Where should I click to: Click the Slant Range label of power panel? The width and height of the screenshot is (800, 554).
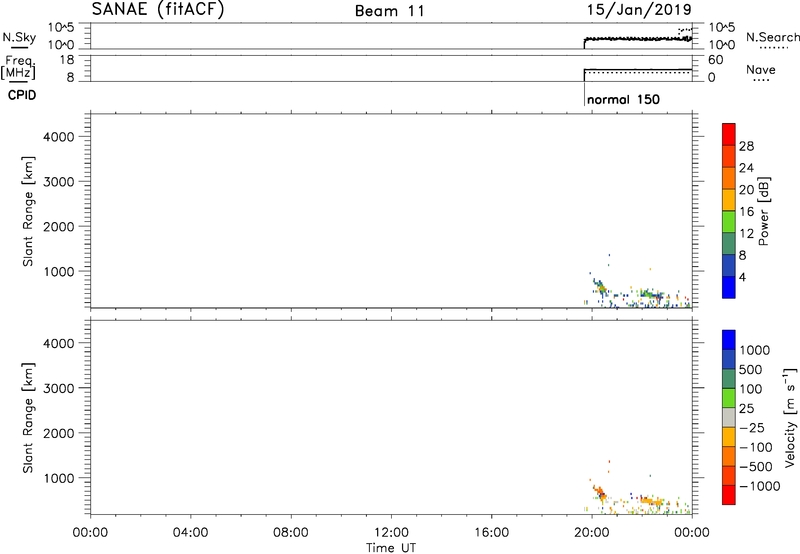point(28,211)
